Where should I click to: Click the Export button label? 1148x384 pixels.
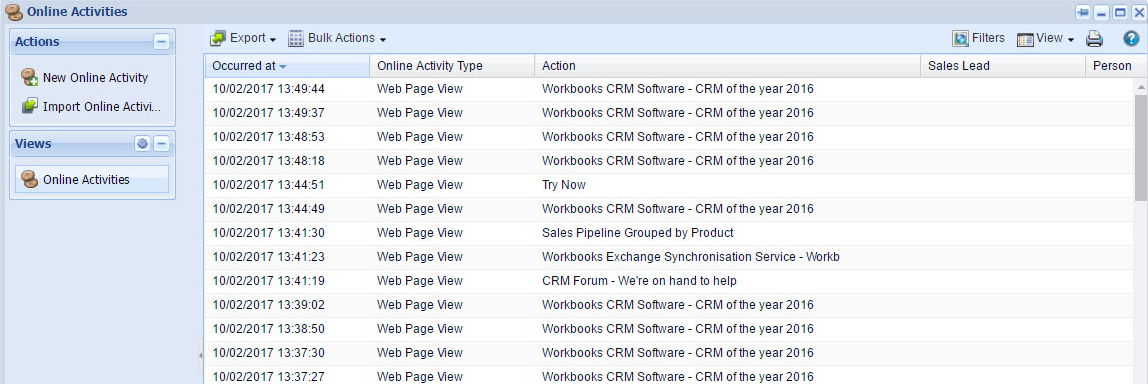(x=247, y=38)
